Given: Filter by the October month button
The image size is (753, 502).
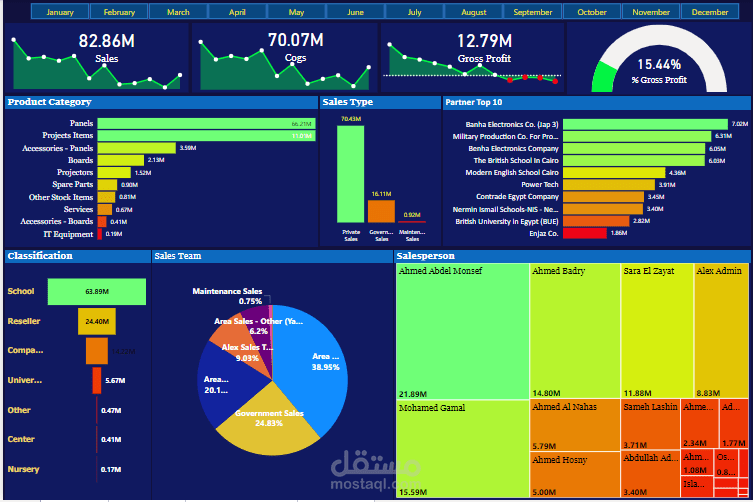Looking at the screenshot, I should [x=592, y=12].
